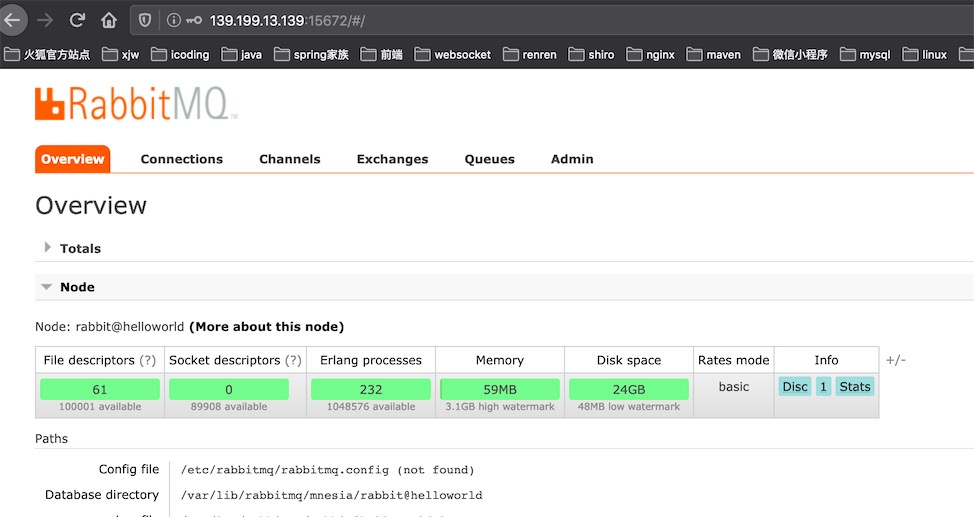Click the shield tracking protection icon
Screen dimensions: 974x517
pos(145,21)
